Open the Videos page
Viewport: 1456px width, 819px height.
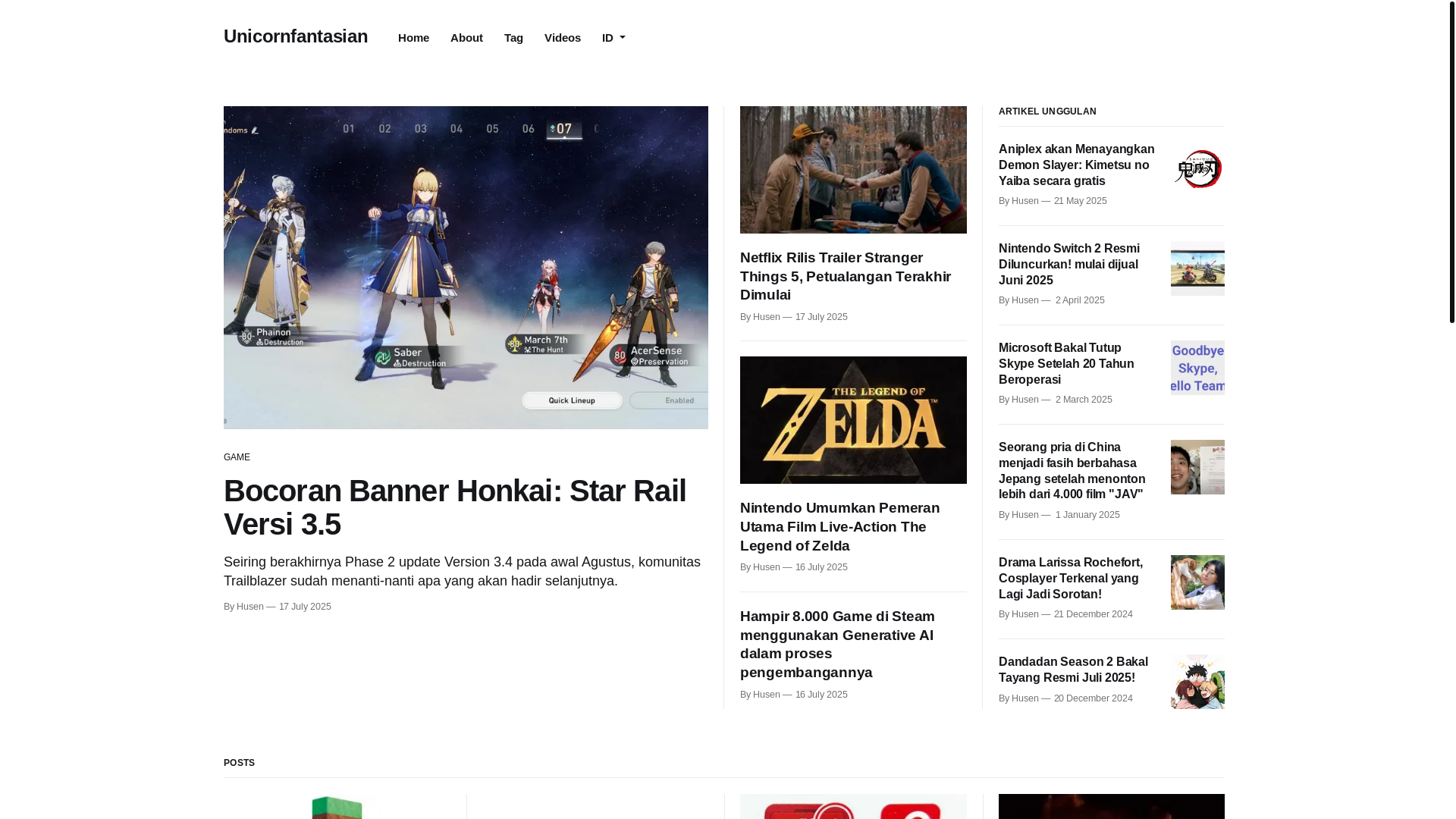click(x=563, y=38)
